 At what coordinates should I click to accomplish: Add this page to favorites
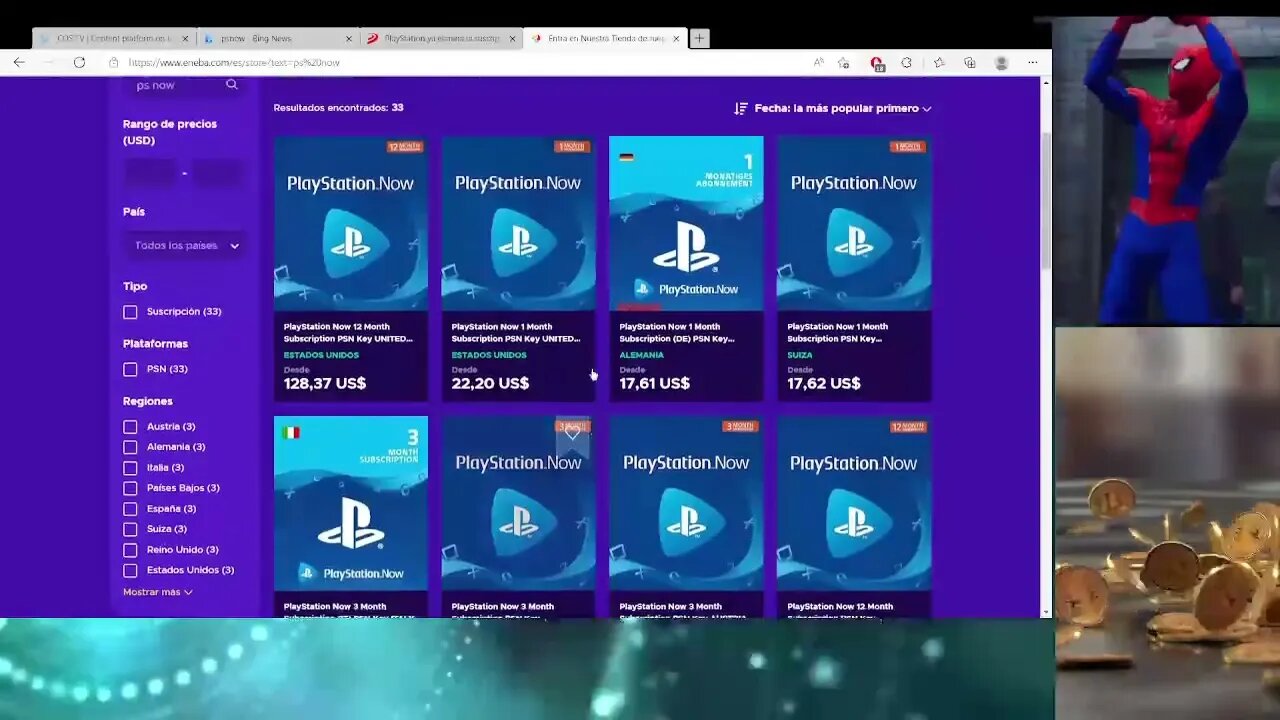click(844, 62)
